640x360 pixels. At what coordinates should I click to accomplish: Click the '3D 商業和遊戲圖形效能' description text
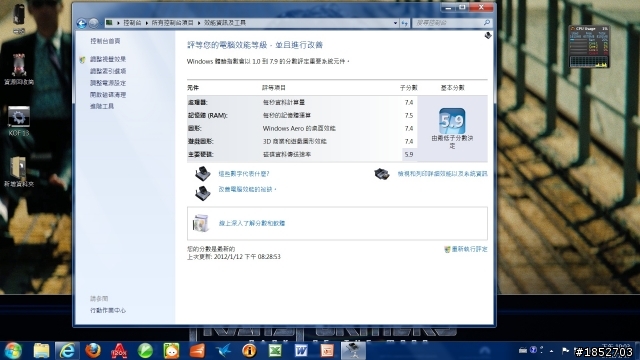point(294,141)
